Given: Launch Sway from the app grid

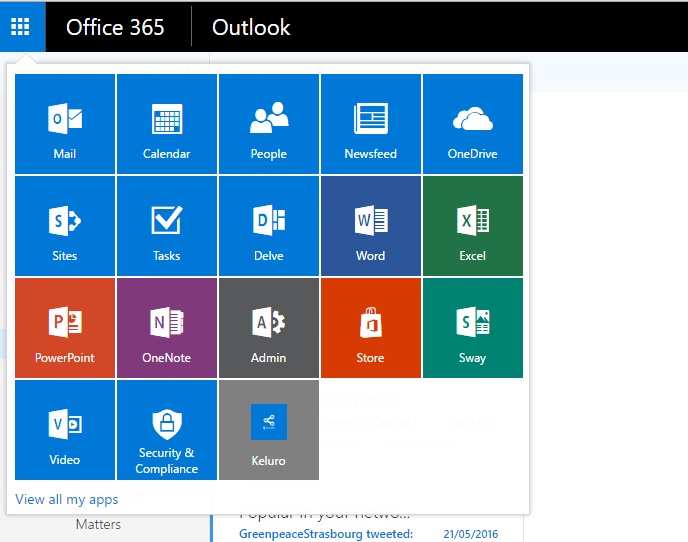Looking at the screenshot, I should click(473, 328).
